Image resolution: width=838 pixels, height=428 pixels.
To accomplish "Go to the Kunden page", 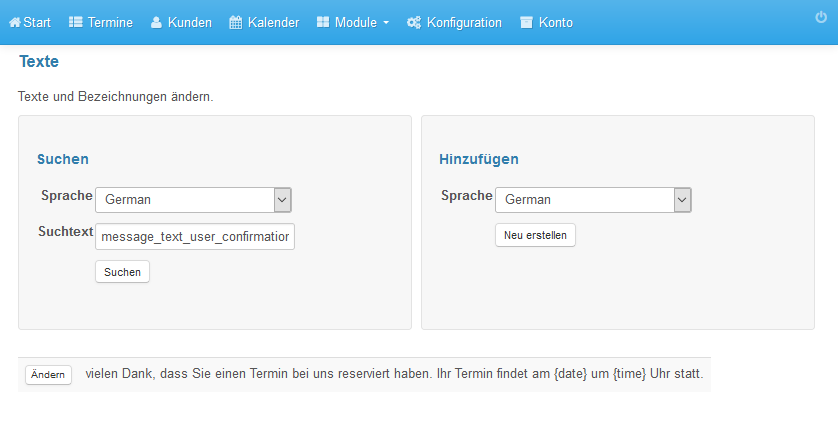I will (x=190, y=22).
